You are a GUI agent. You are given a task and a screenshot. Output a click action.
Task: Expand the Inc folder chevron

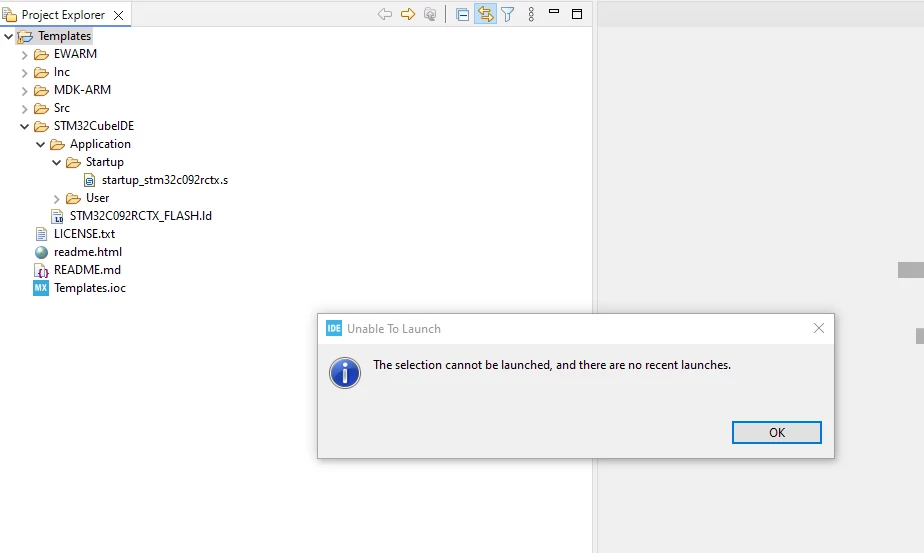coord(24,74)
